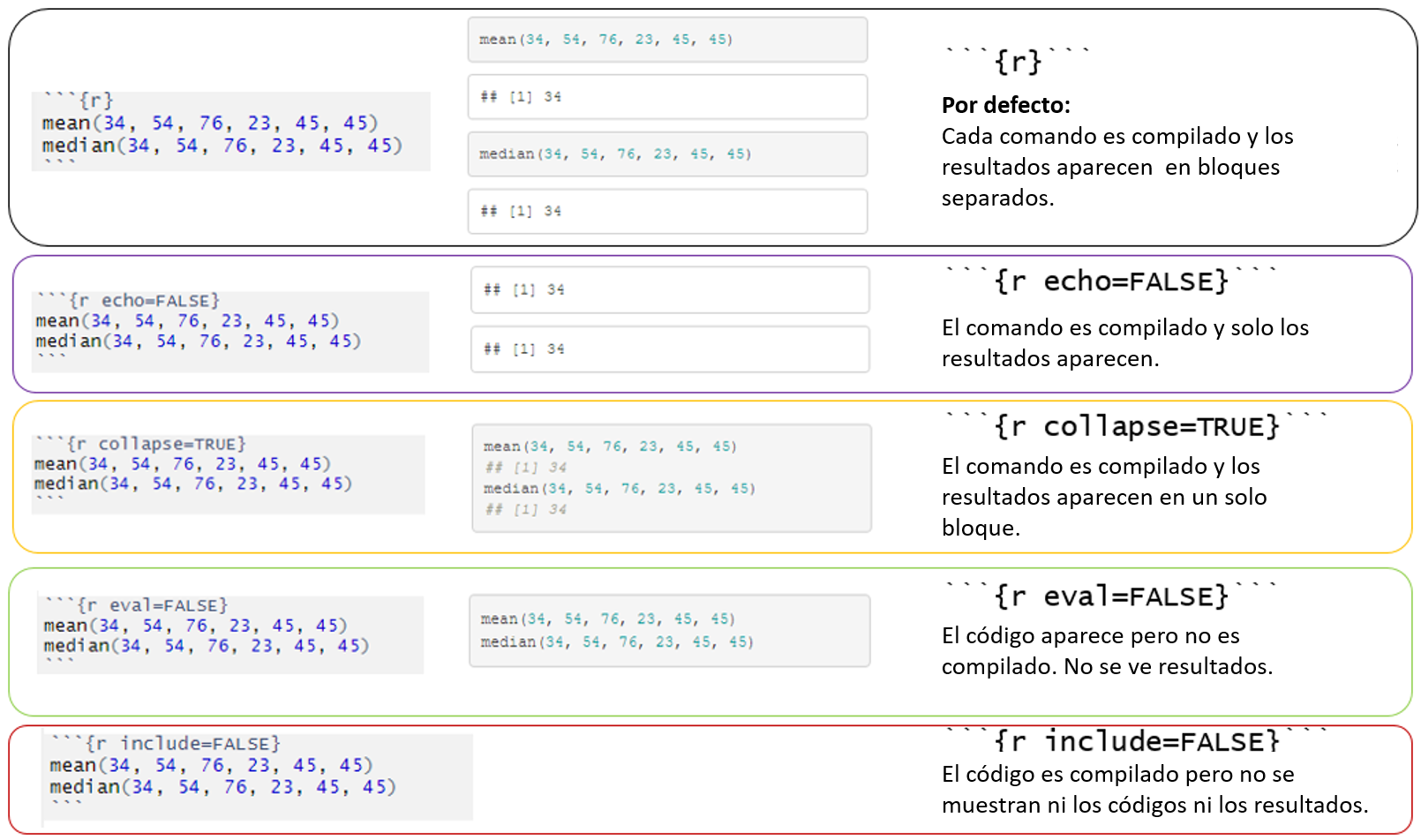Image resolution: width=1421 pixels, height=840 pixels.
Task: Select the 'Por defecto:' bold label
Action: point(1006,105)
